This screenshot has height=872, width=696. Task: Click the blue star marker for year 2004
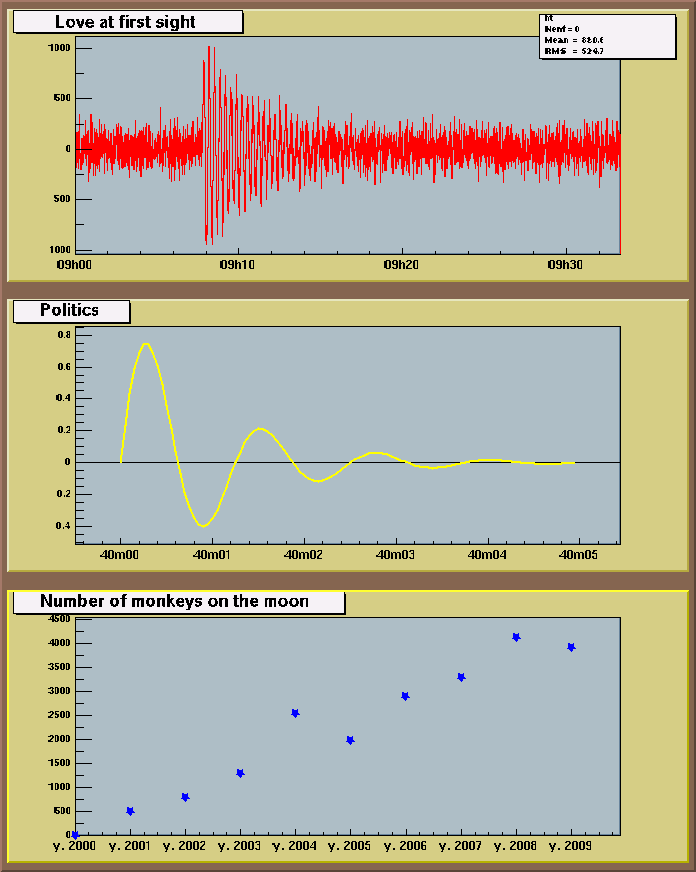295,713
